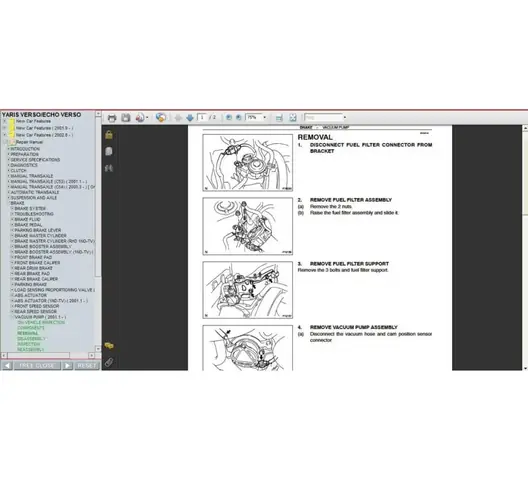Collapse the BRAKE section in the tree
The width and height of the screenshot is (528, 480).
[x=8, y=203]
